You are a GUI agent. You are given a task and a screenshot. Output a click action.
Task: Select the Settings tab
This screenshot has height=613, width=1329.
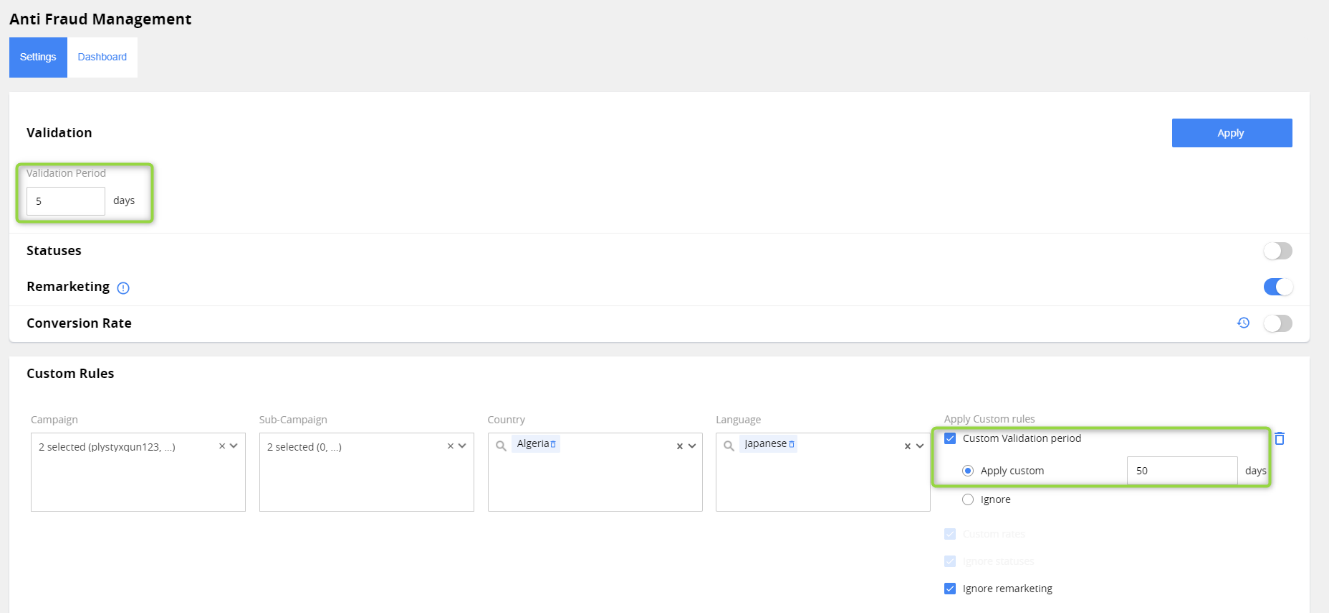click(37, 57)
